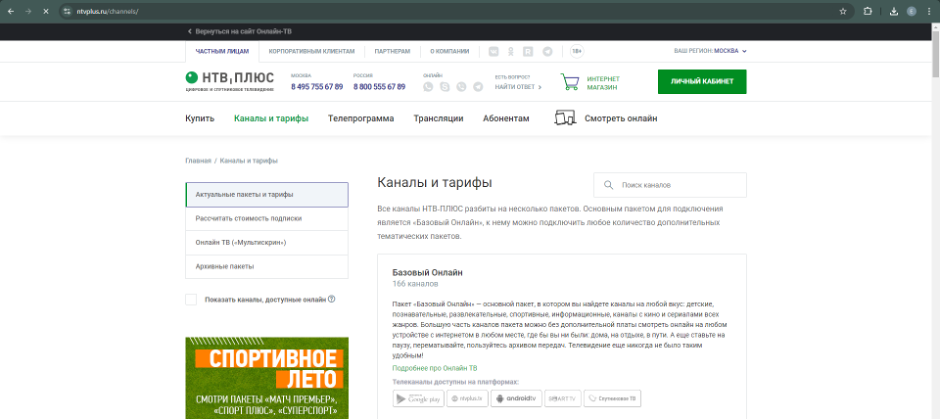Click the Android TV platform badge

tap(516, 398)
